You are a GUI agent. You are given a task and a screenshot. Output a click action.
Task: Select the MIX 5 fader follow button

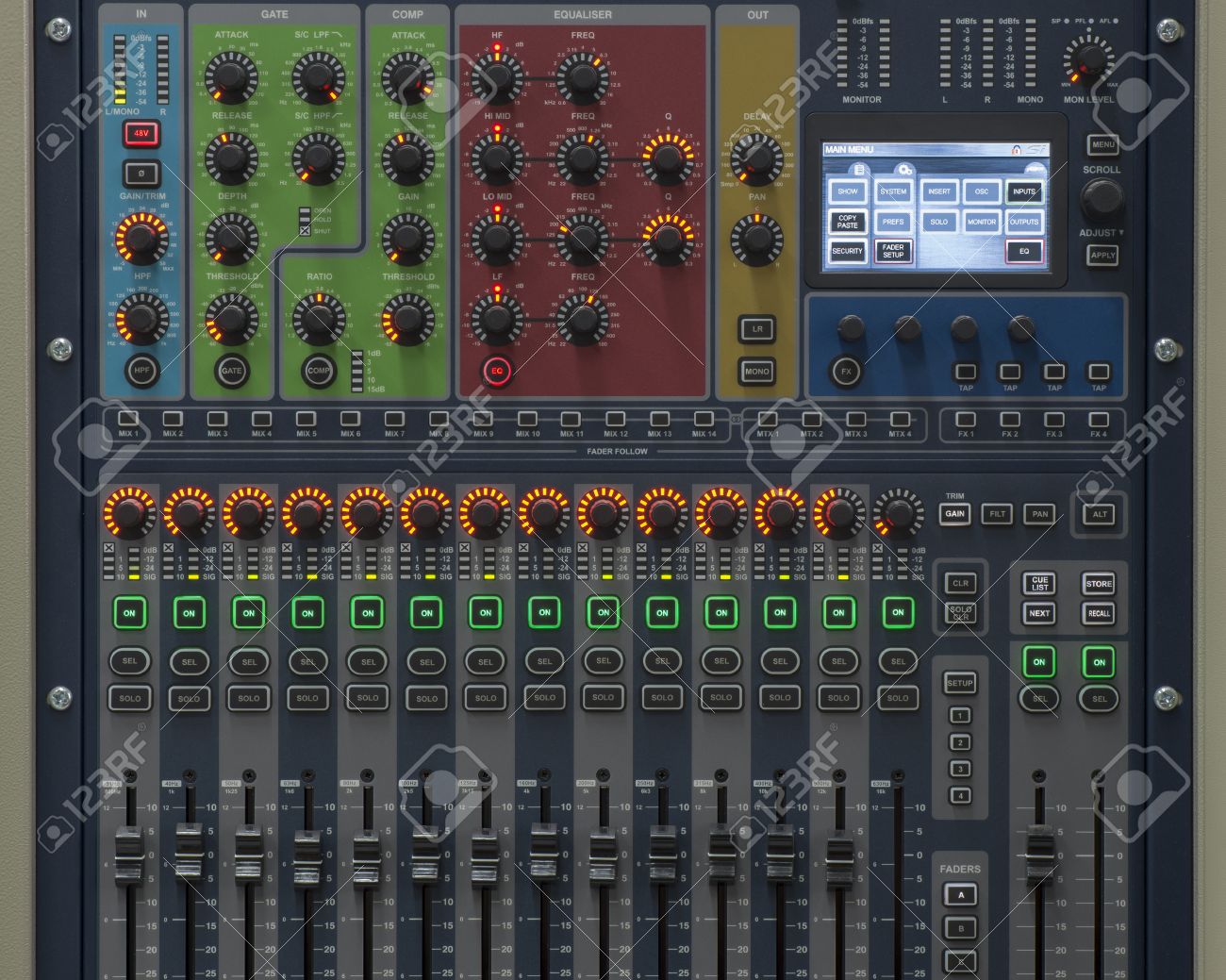point(306,419)
